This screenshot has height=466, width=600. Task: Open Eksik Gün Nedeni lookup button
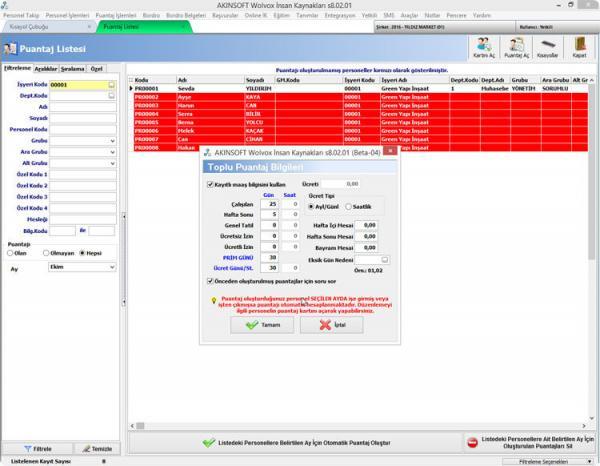tap(385, 260)
